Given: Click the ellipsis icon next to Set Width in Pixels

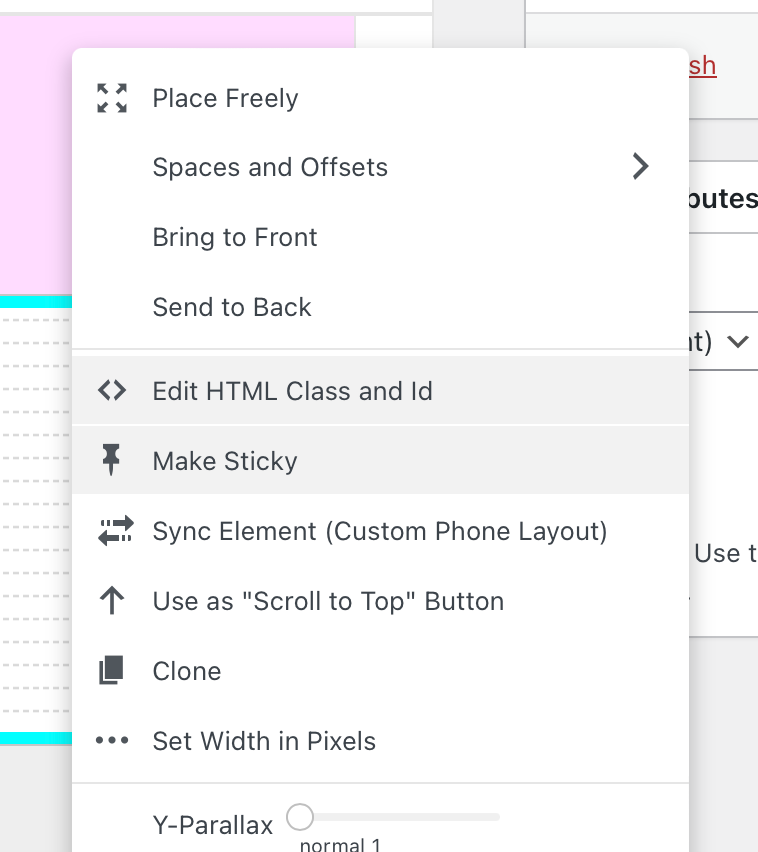Looking at the screenshot, I should [112, 740].
